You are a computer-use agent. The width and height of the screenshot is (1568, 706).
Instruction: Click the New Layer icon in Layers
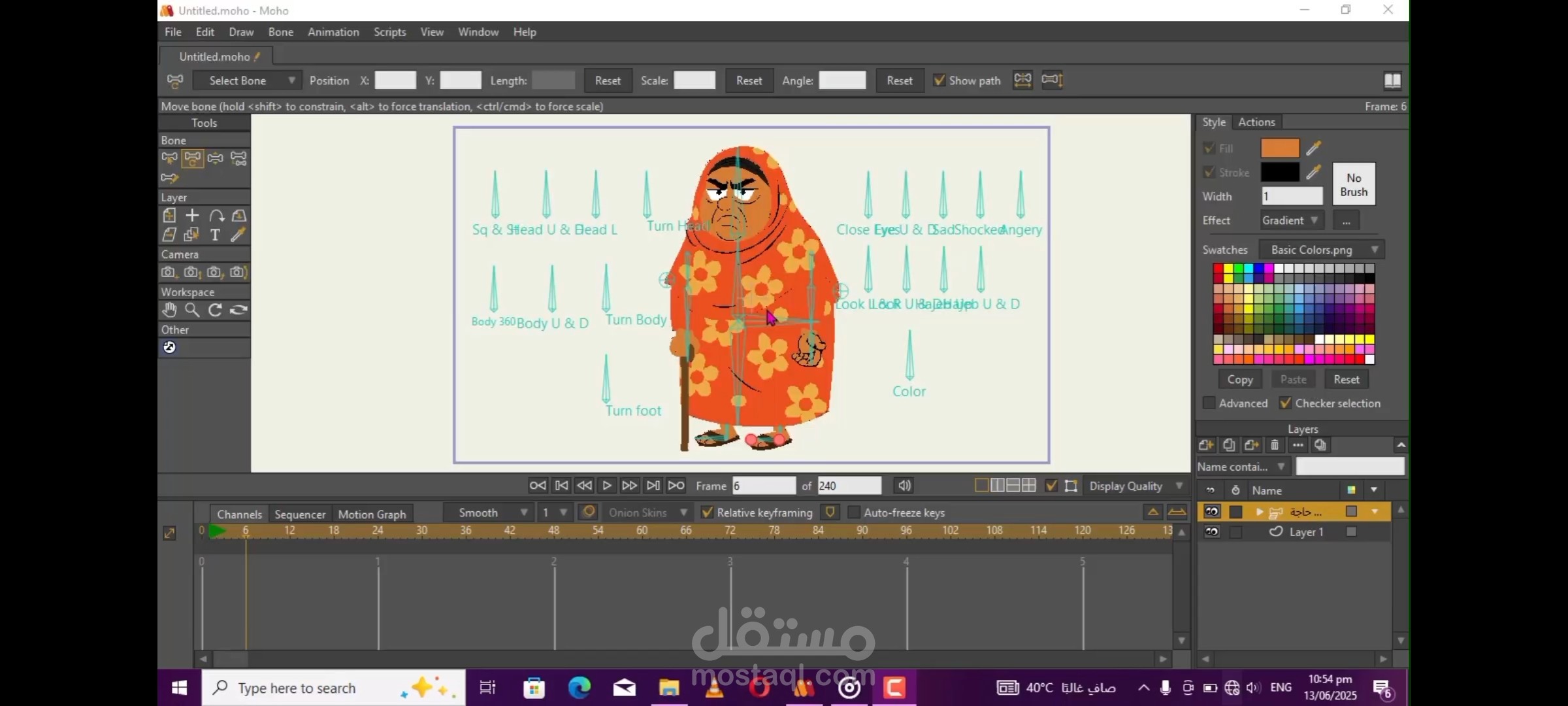[1206, 445]
